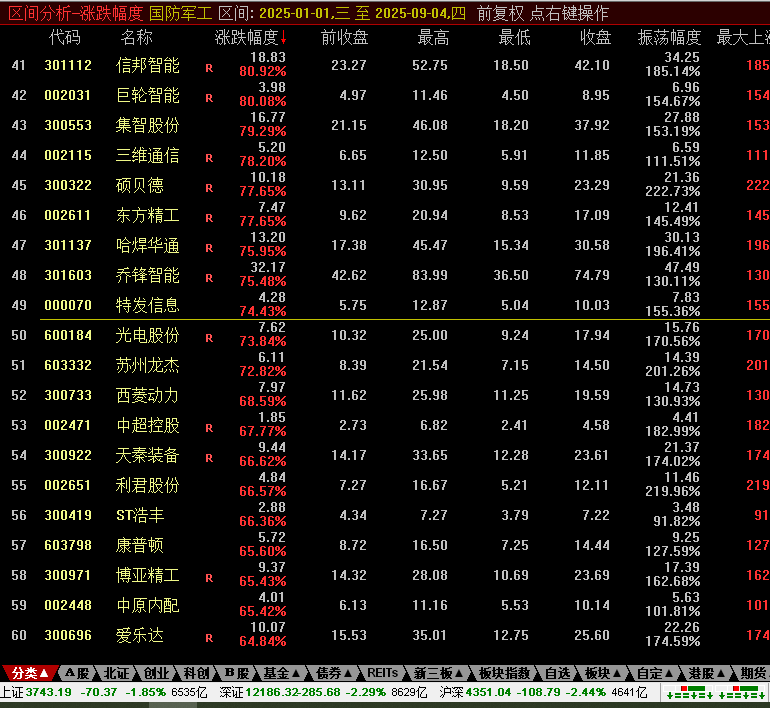Click the R marker for 东方精工

tap(209, 218)
